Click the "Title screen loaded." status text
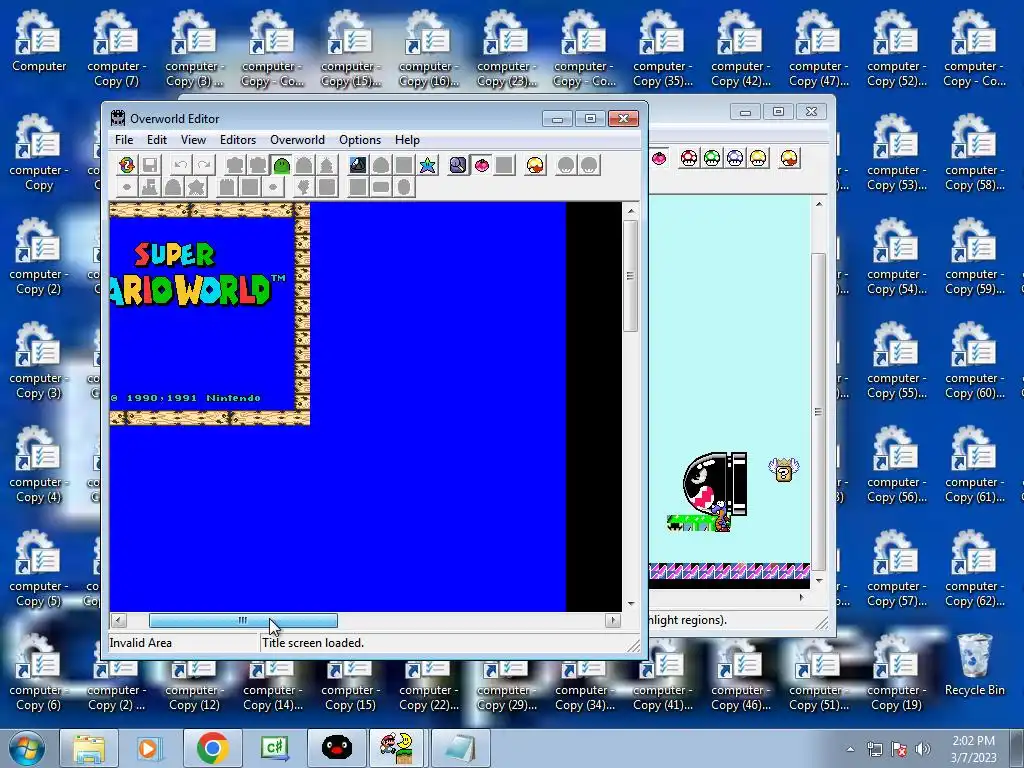 pyautogui.click(x=313, y=643)
